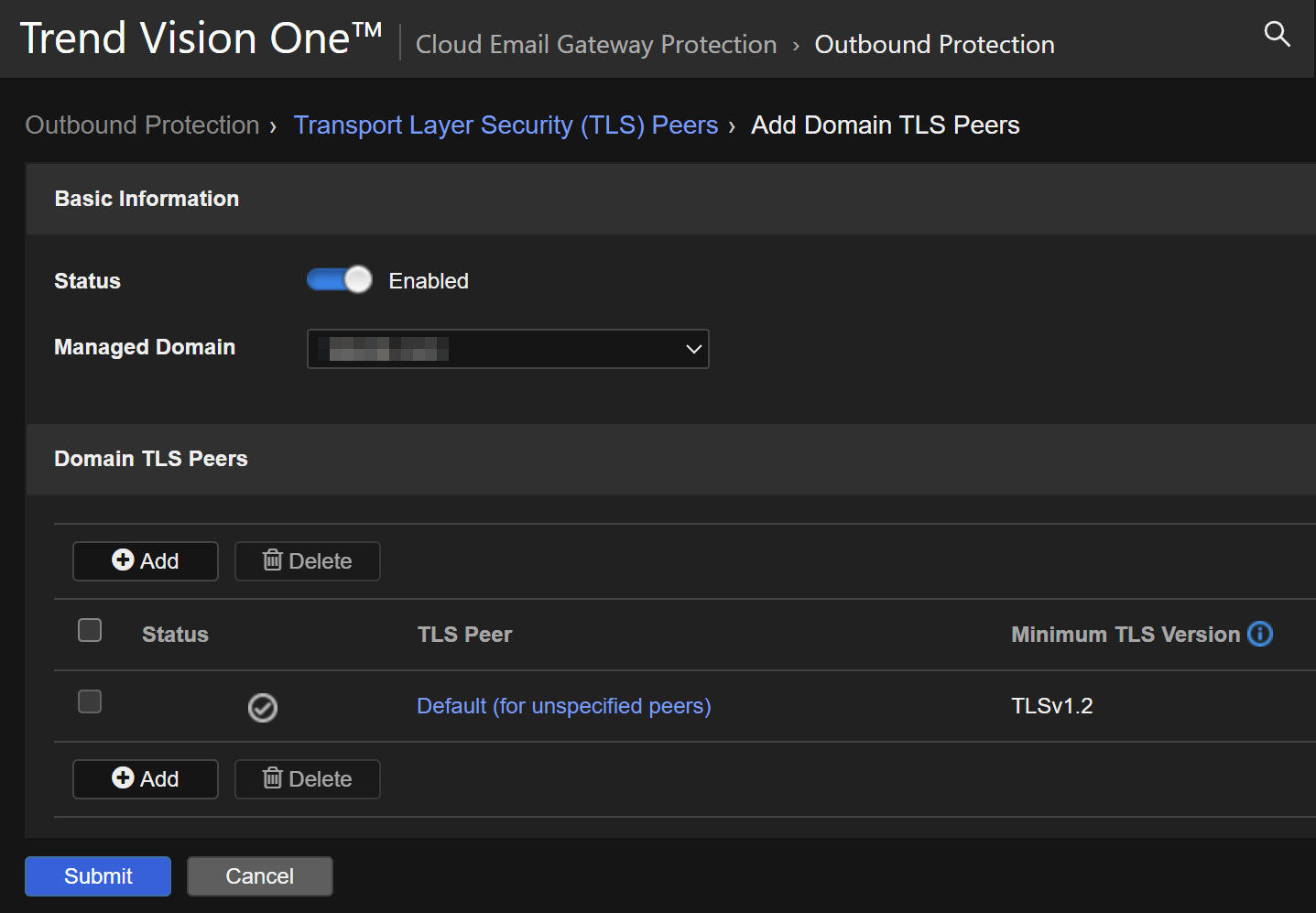Click the Minimum TLS Version info icon
The width and height of the screenshot is (1316, 913).
[1260, 634]
